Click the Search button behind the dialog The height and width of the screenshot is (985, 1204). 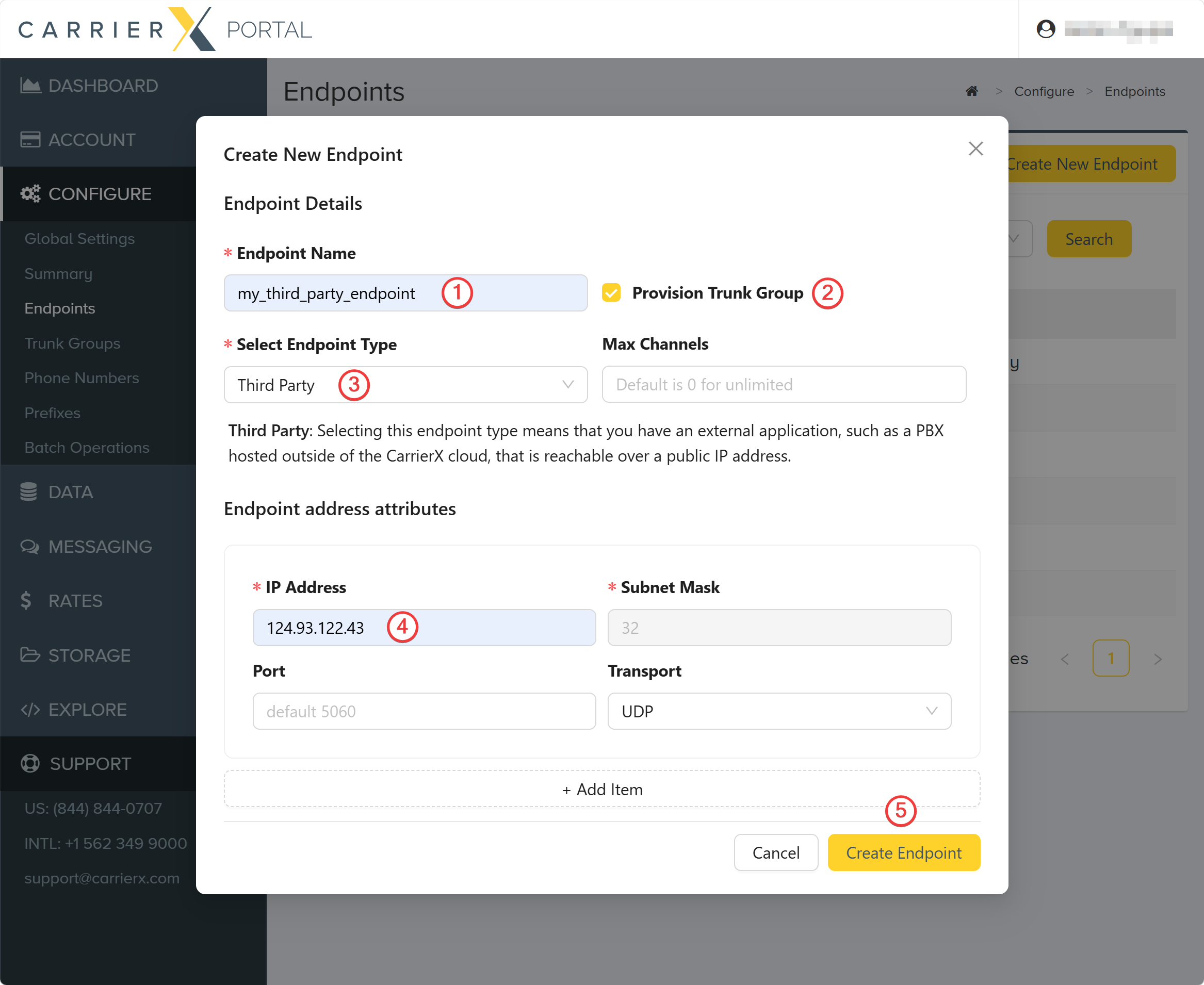click(1089, 239)
